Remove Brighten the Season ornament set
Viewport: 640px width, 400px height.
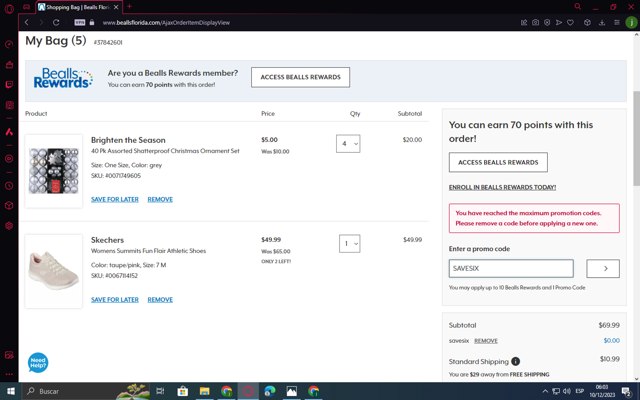click(x=160, y=199)
